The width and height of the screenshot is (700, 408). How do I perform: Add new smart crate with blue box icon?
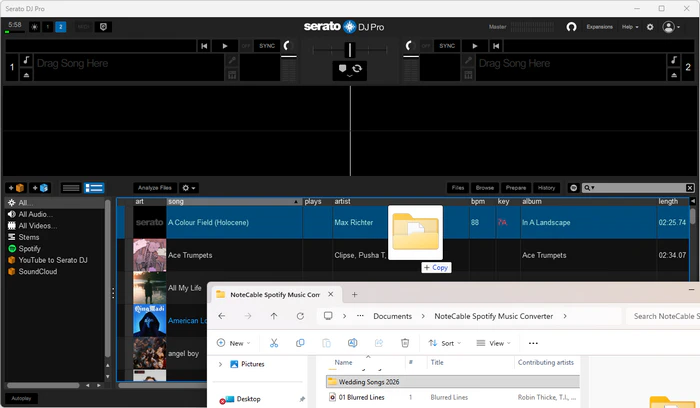(39, 188)
